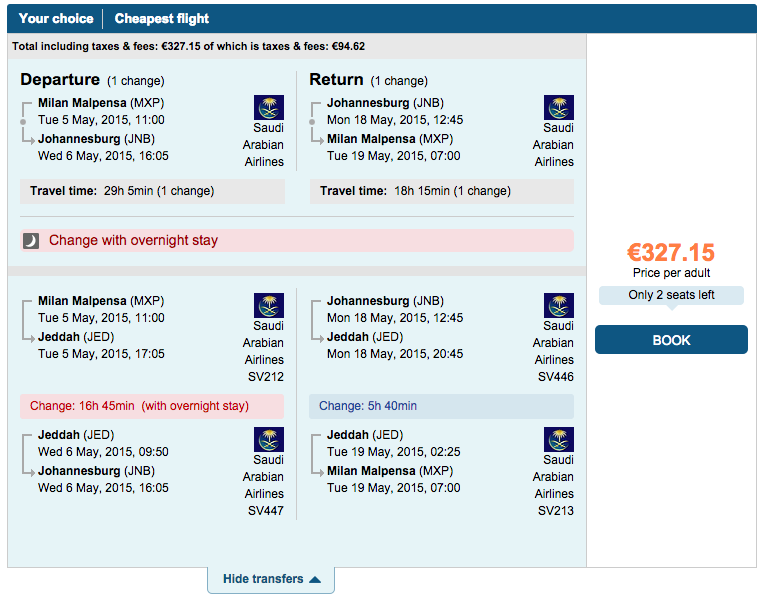Click airline logo beside flight SV212

[268, 306]
